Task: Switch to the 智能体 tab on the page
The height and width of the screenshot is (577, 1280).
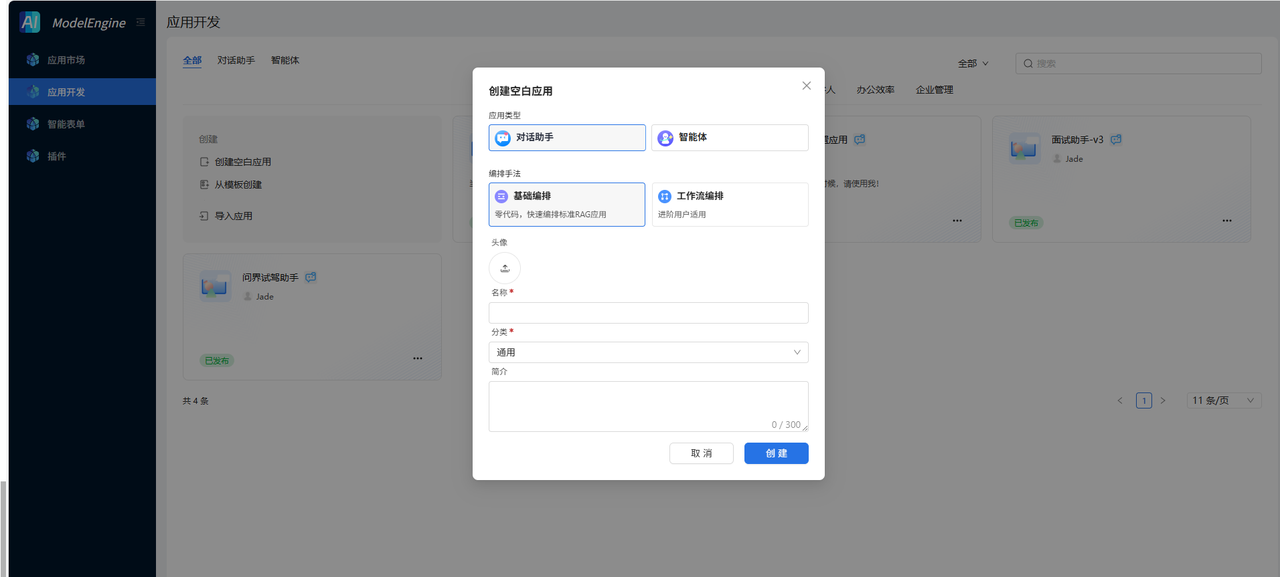Action: (x=285, y=60)
